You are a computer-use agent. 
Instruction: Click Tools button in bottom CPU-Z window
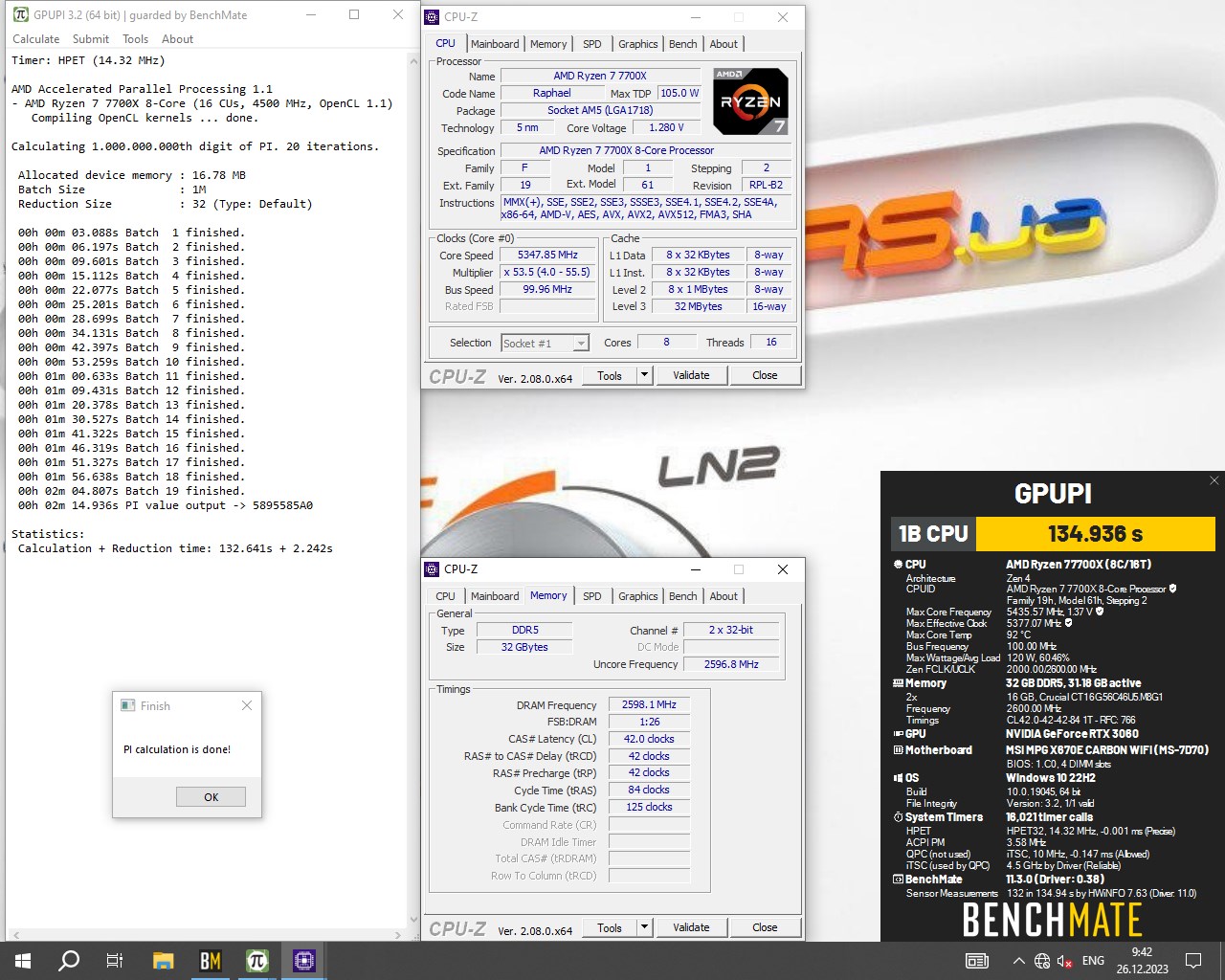click(x=610, y=927)
